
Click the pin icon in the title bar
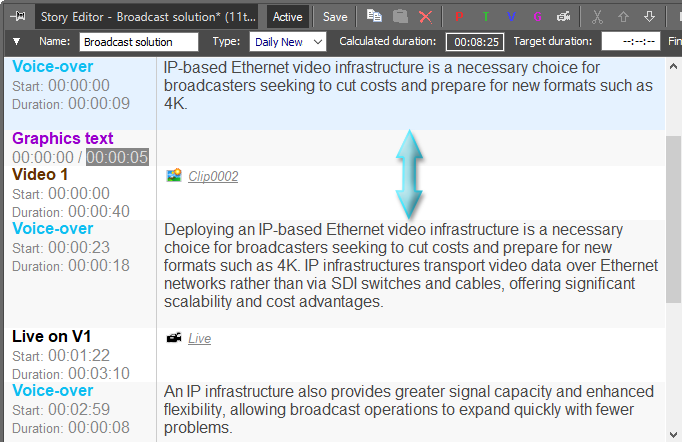tap(18, 16)
